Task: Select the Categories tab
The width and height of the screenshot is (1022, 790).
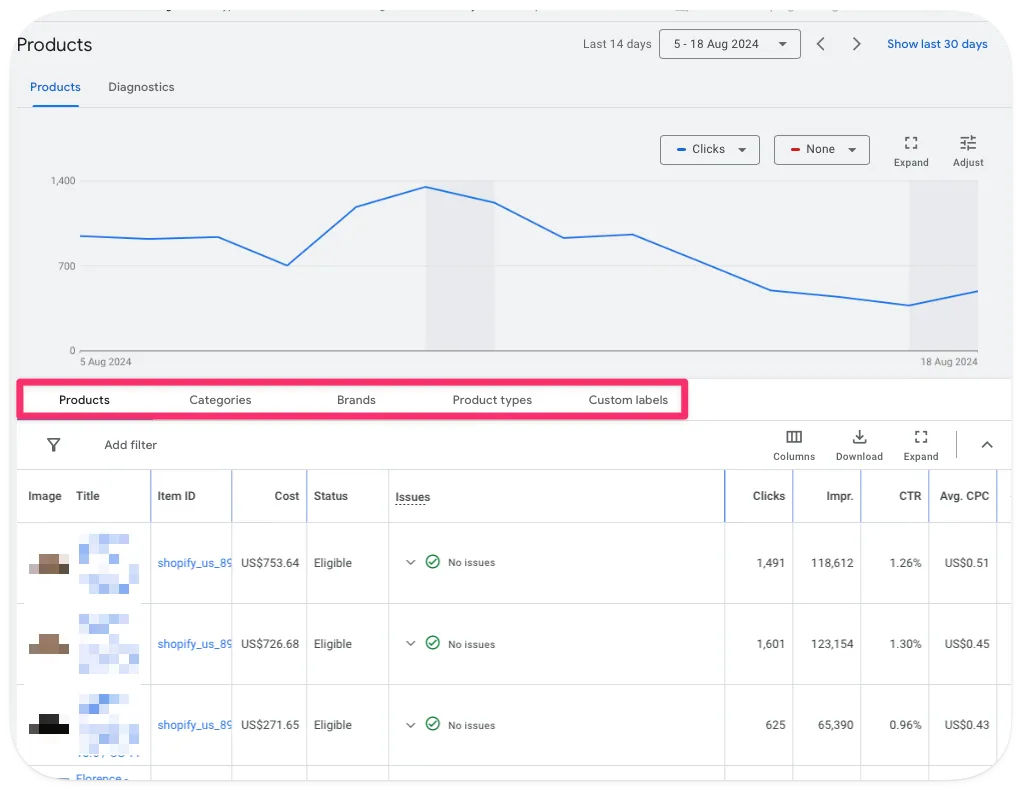Action: [x=220, y=400]
